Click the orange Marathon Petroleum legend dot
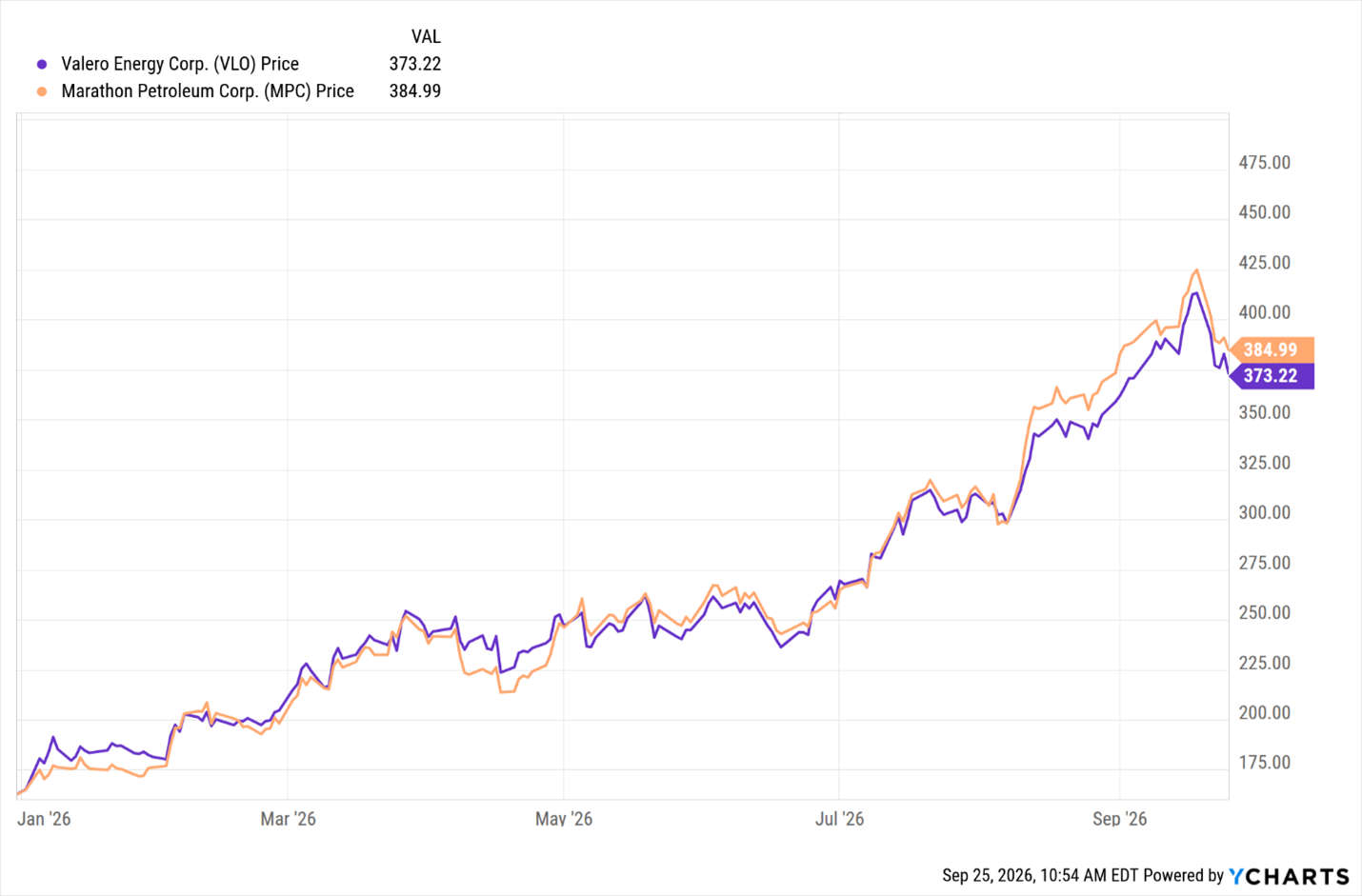1362x896 pixels. (42, 91)
